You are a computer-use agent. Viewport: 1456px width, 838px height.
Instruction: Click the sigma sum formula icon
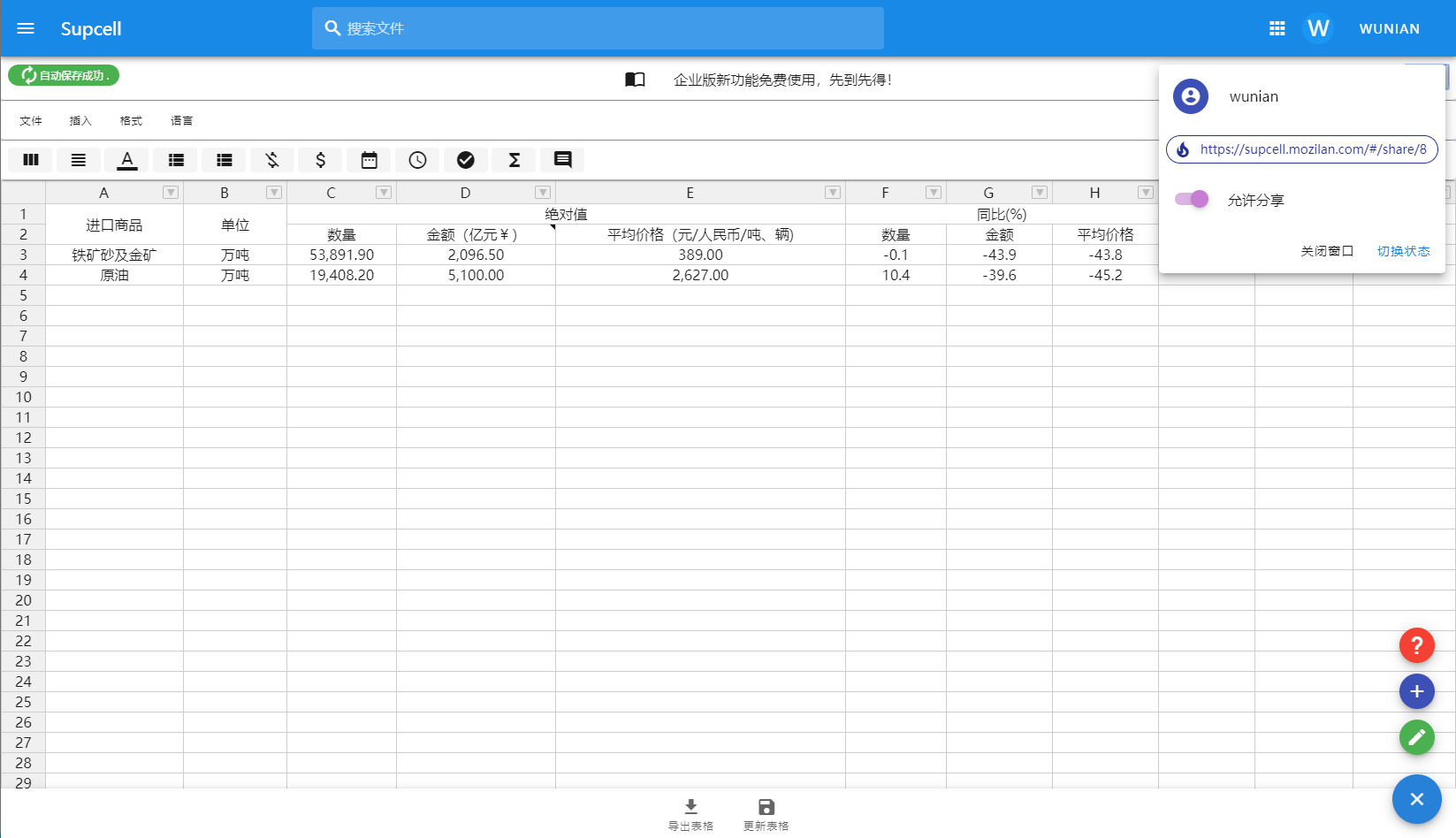tap(515, 160)
